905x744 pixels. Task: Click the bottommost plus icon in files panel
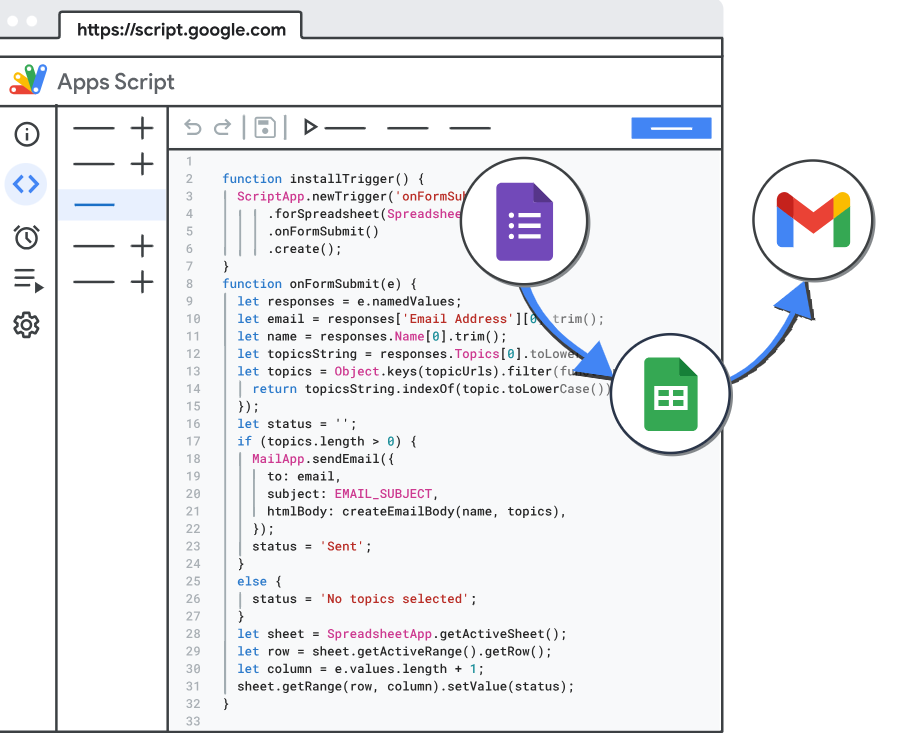pos(142,282)
